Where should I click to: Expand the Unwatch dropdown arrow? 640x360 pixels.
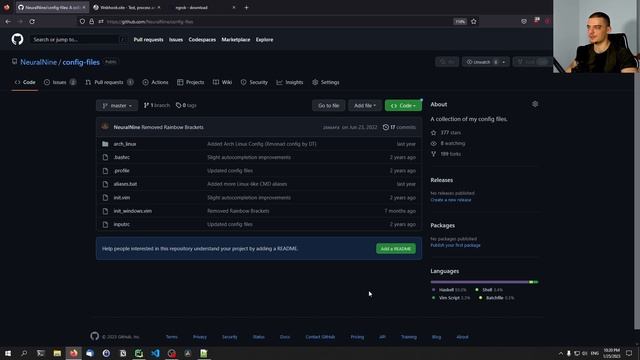pos(504,62)
